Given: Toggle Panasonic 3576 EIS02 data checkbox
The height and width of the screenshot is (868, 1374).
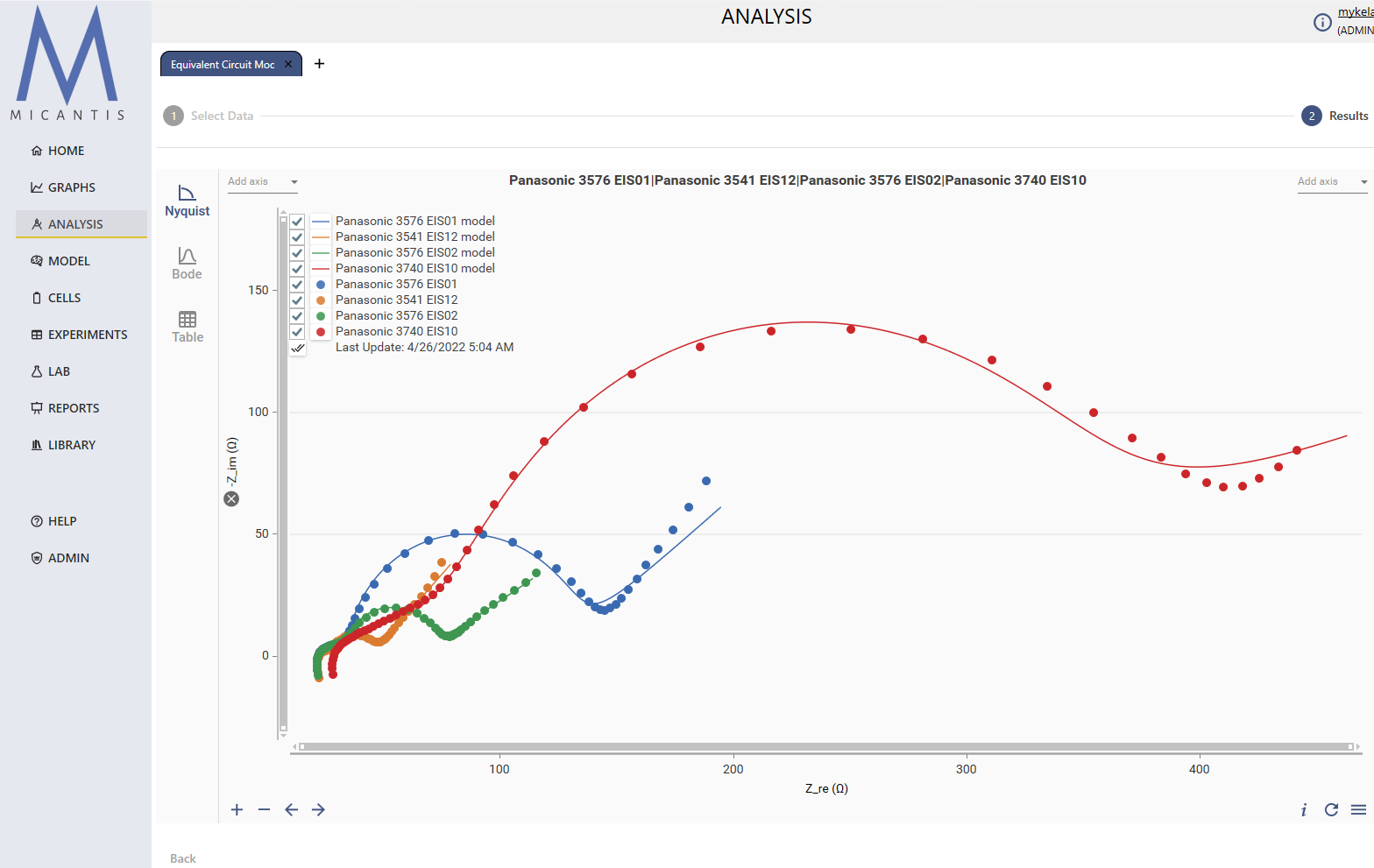Looking at the screenshot, I should pos(297,316).
